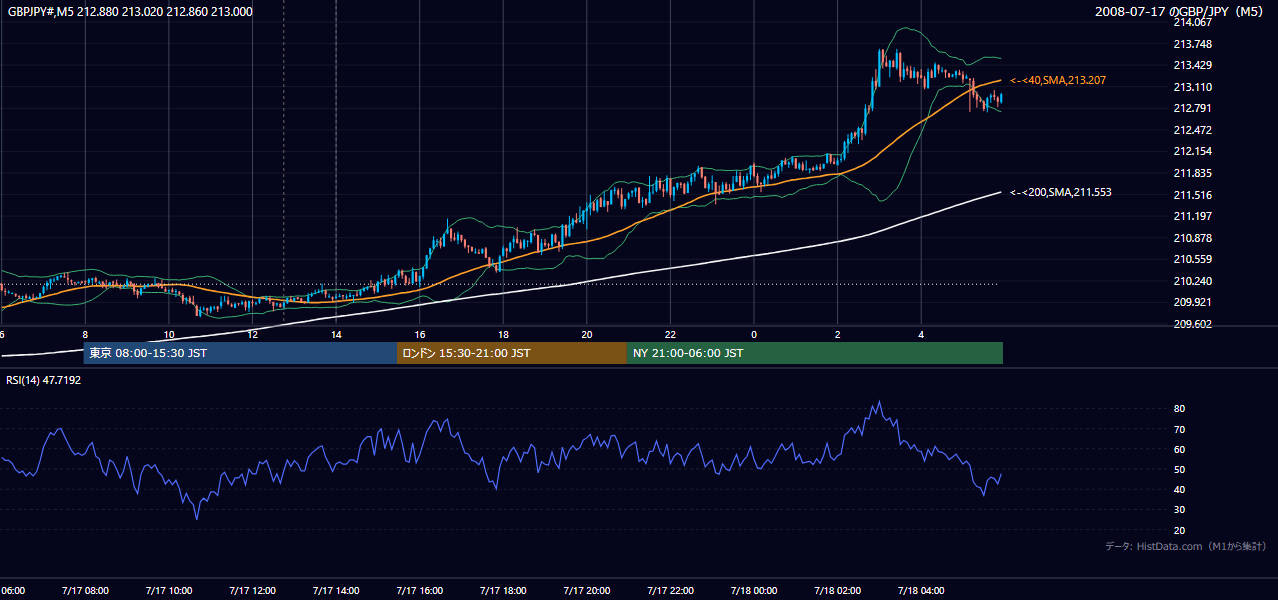Click the RSI(14) 47.7192 indicator label
The height and width of the screenshot is (600, 1278).
[44, 381]
